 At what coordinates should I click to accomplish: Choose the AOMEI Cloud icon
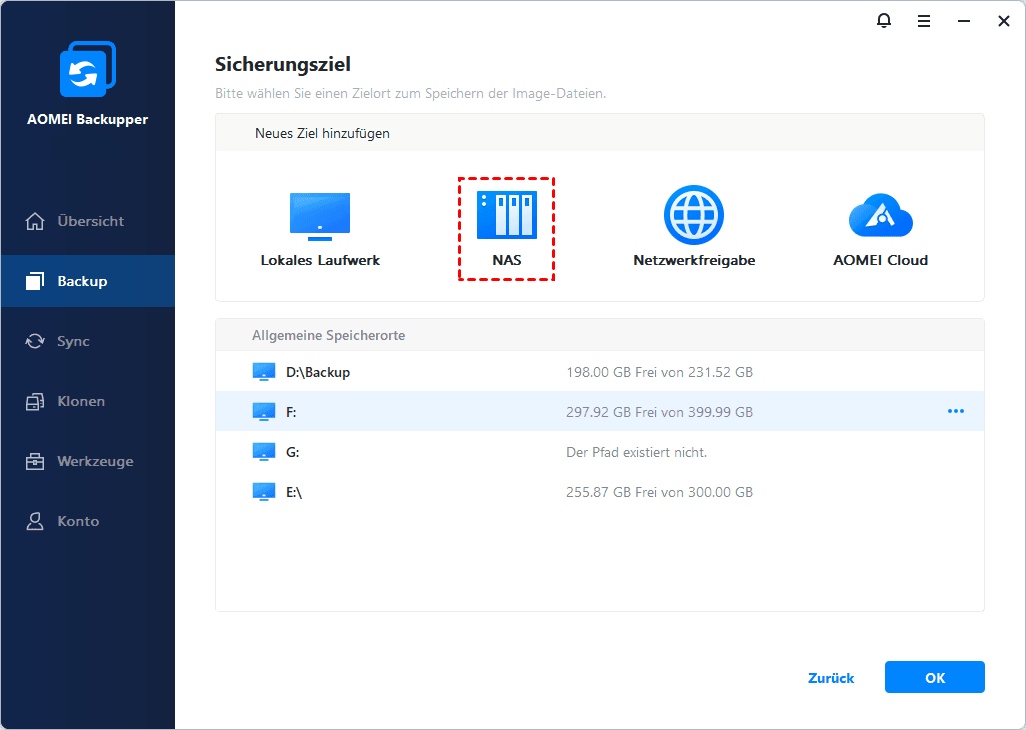tap(881, 215)
